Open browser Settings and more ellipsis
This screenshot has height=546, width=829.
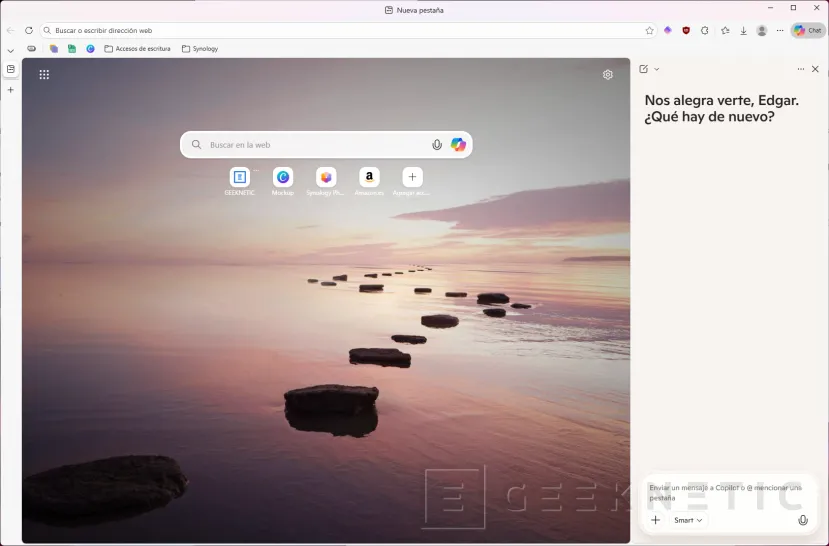point(780,31)
